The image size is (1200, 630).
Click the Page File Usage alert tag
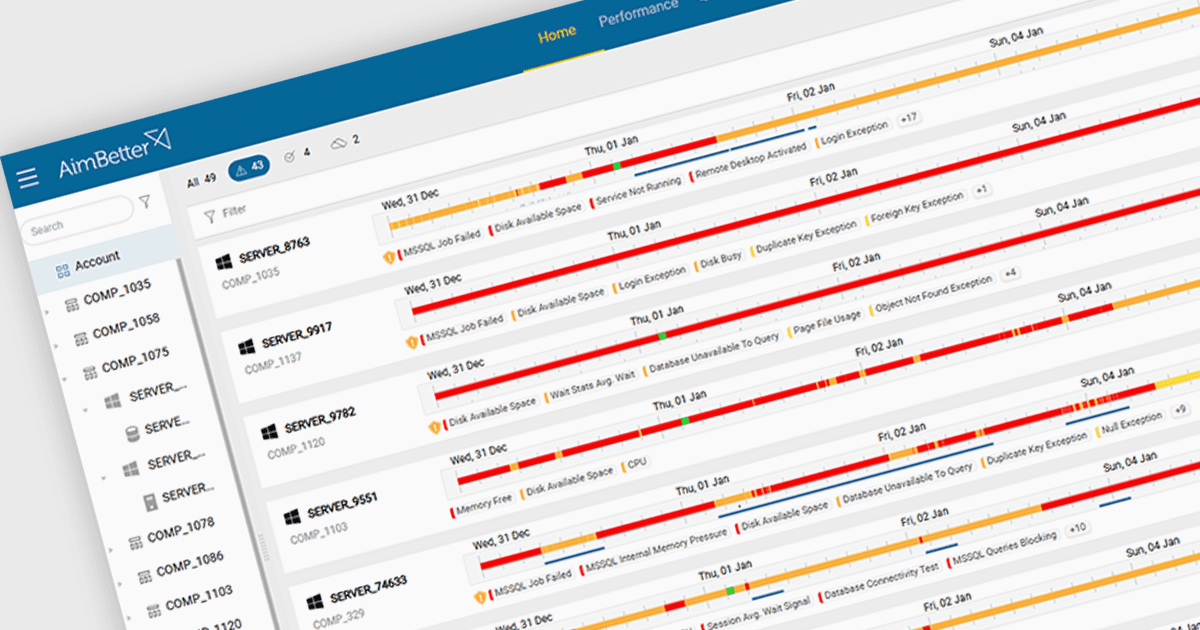point(825,323)
